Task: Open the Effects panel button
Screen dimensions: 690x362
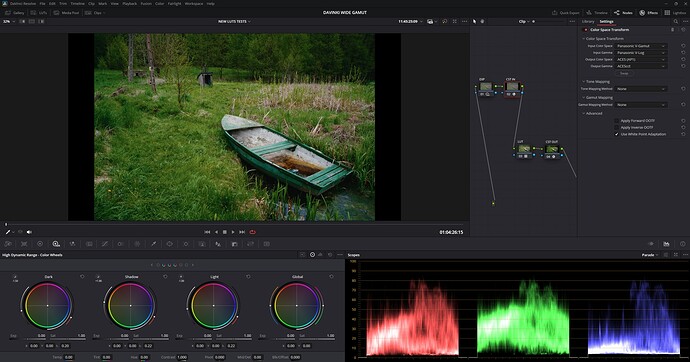Action: (x=649, y=13)
